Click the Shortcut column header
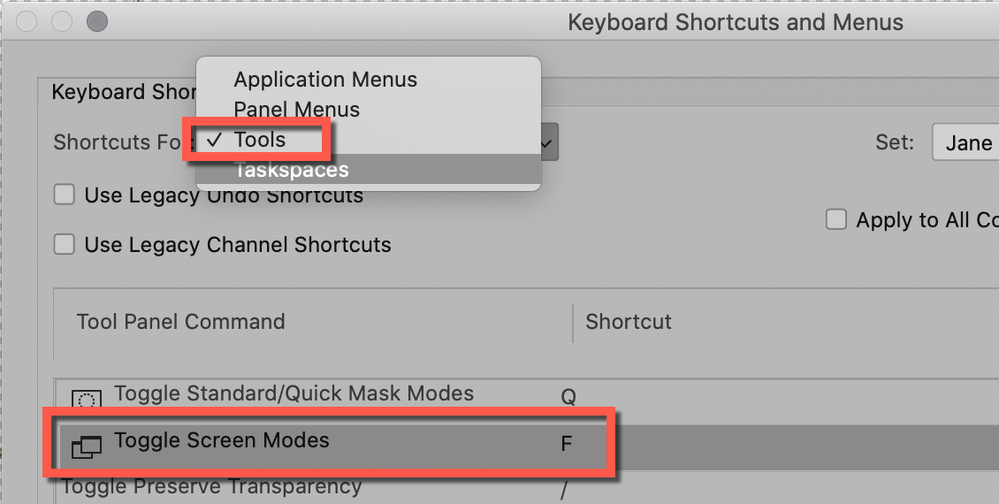Image resolution: width=999 pixels, height=504 pixels. point(628,322)
